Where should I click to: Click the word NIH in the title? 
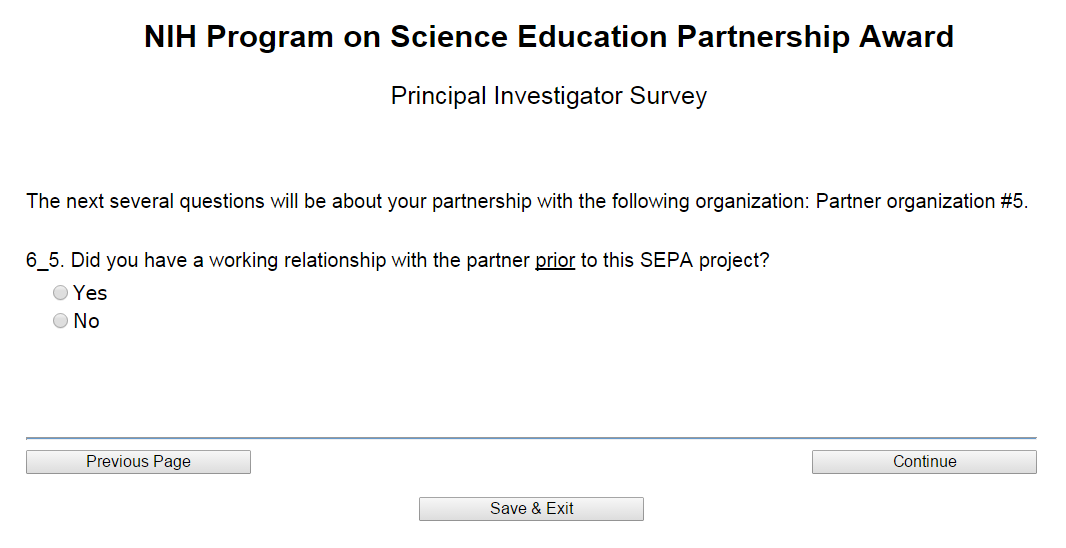(x=172, y=37)
